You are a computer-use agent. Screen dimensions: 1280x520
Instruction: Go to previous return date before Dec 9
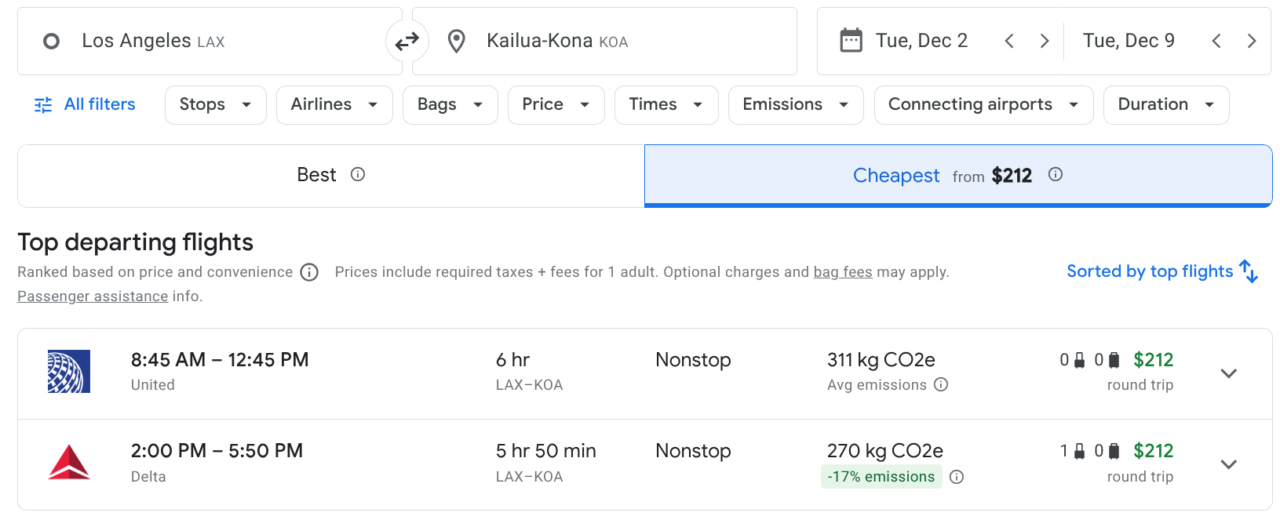tap(1216, 41)
